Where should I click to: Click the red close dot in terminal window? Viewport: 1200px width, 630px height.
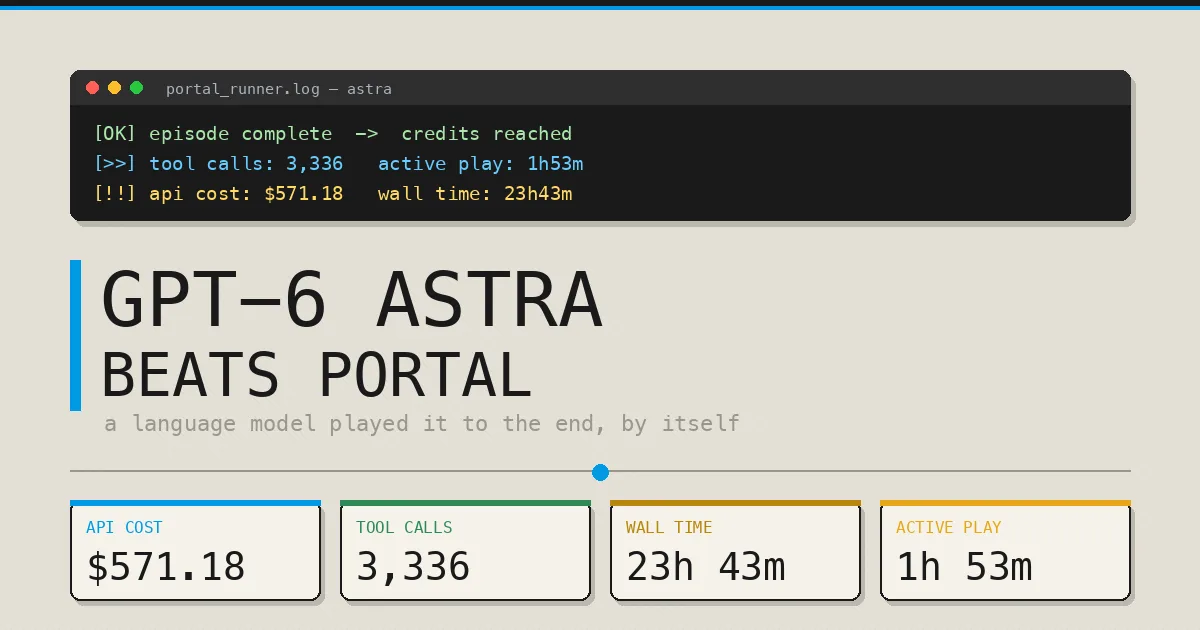click(x=92, y=88)
